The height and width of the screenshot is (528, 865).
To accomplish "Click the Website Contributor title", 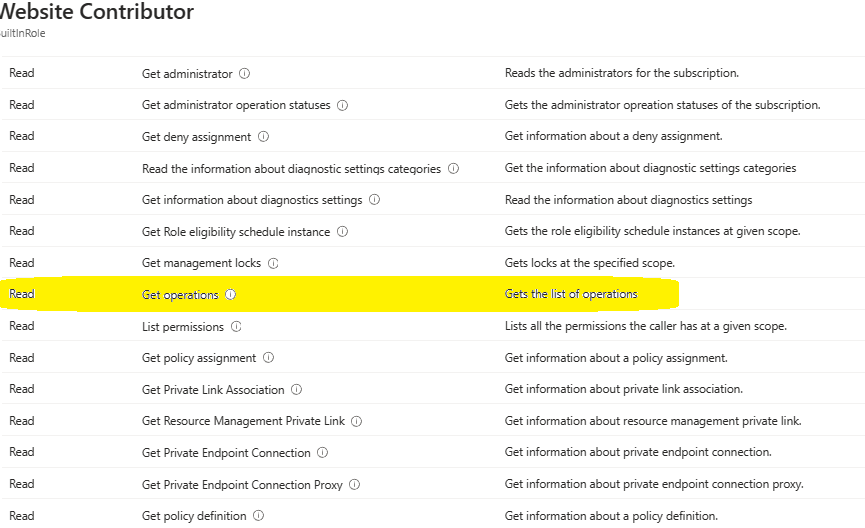I will coord(97,12).
